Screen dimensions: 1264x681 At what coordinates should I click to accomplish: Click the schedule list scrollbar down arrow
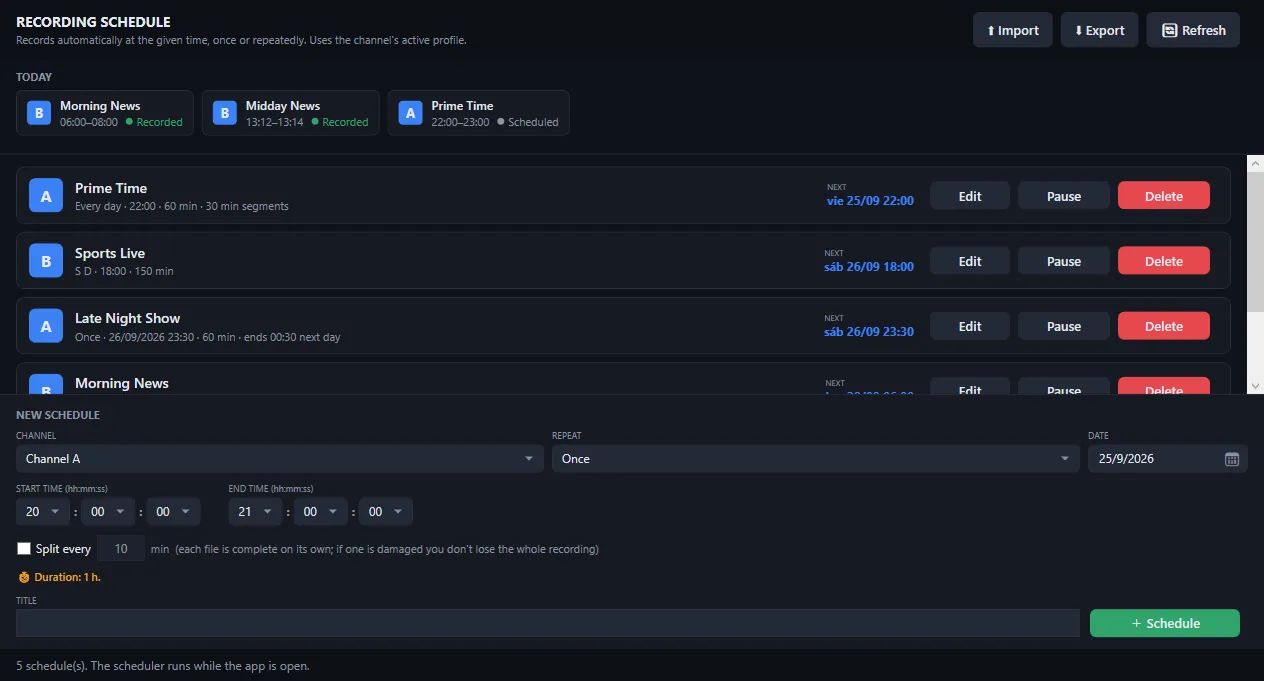(x=1256, y=386)
